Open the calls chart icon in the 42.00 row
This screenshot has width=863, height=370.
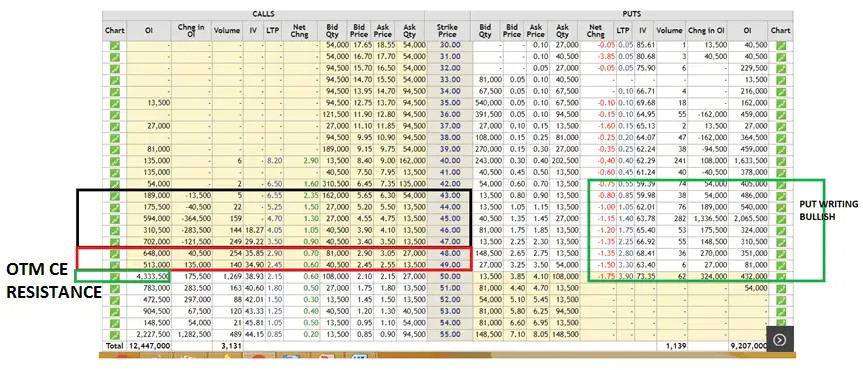[x=114, y=184]
